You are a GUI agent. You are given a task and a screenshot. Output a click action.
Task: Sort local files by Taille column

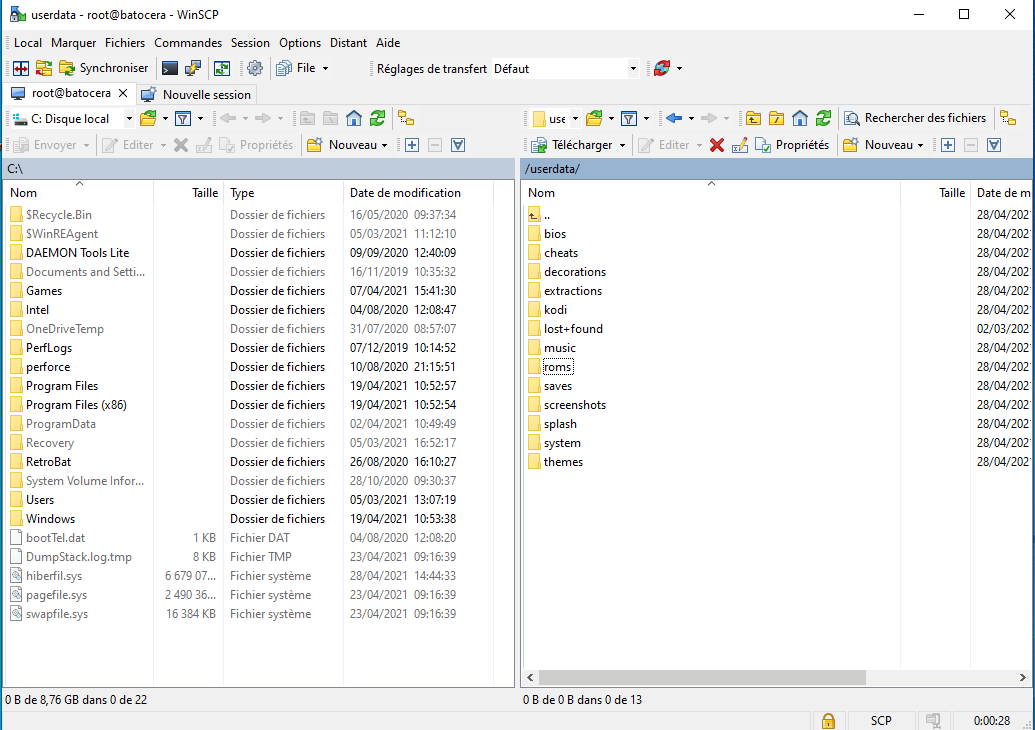pyautogui.click(x=189, y=193)
